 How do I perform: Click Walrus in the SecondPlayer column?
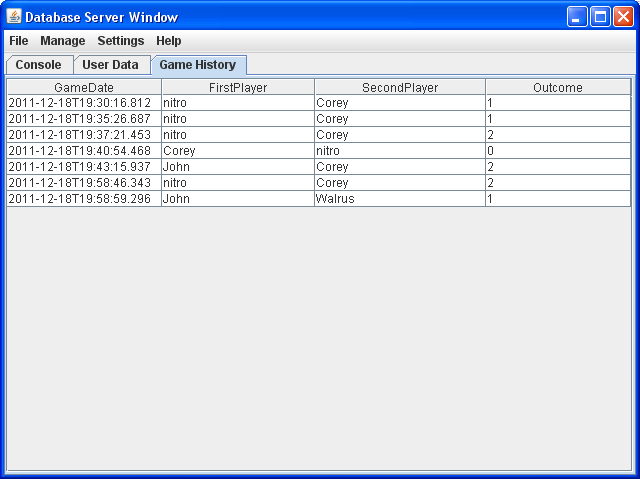[x=335, y=199]
